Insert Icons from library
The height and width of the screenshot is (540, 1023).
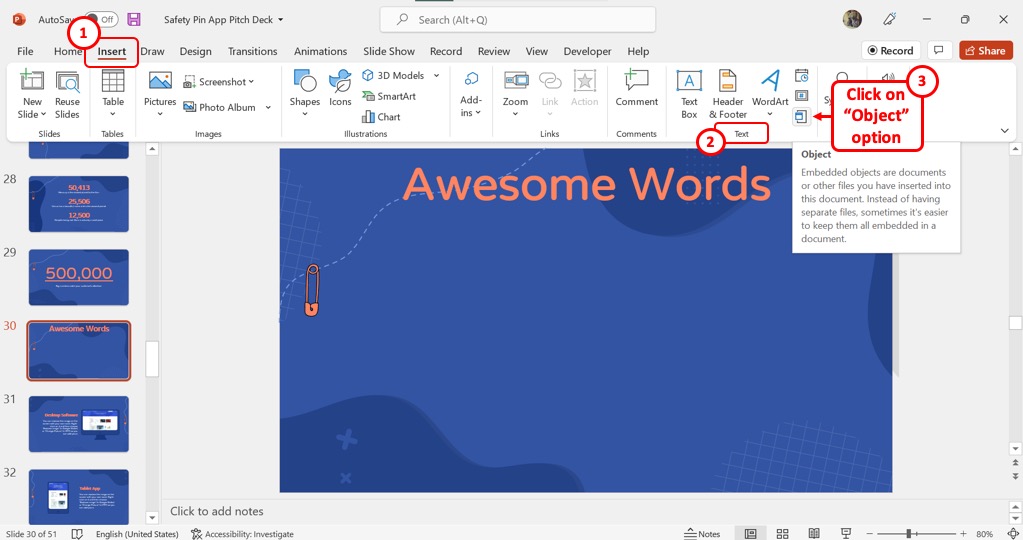click(340, 88)
